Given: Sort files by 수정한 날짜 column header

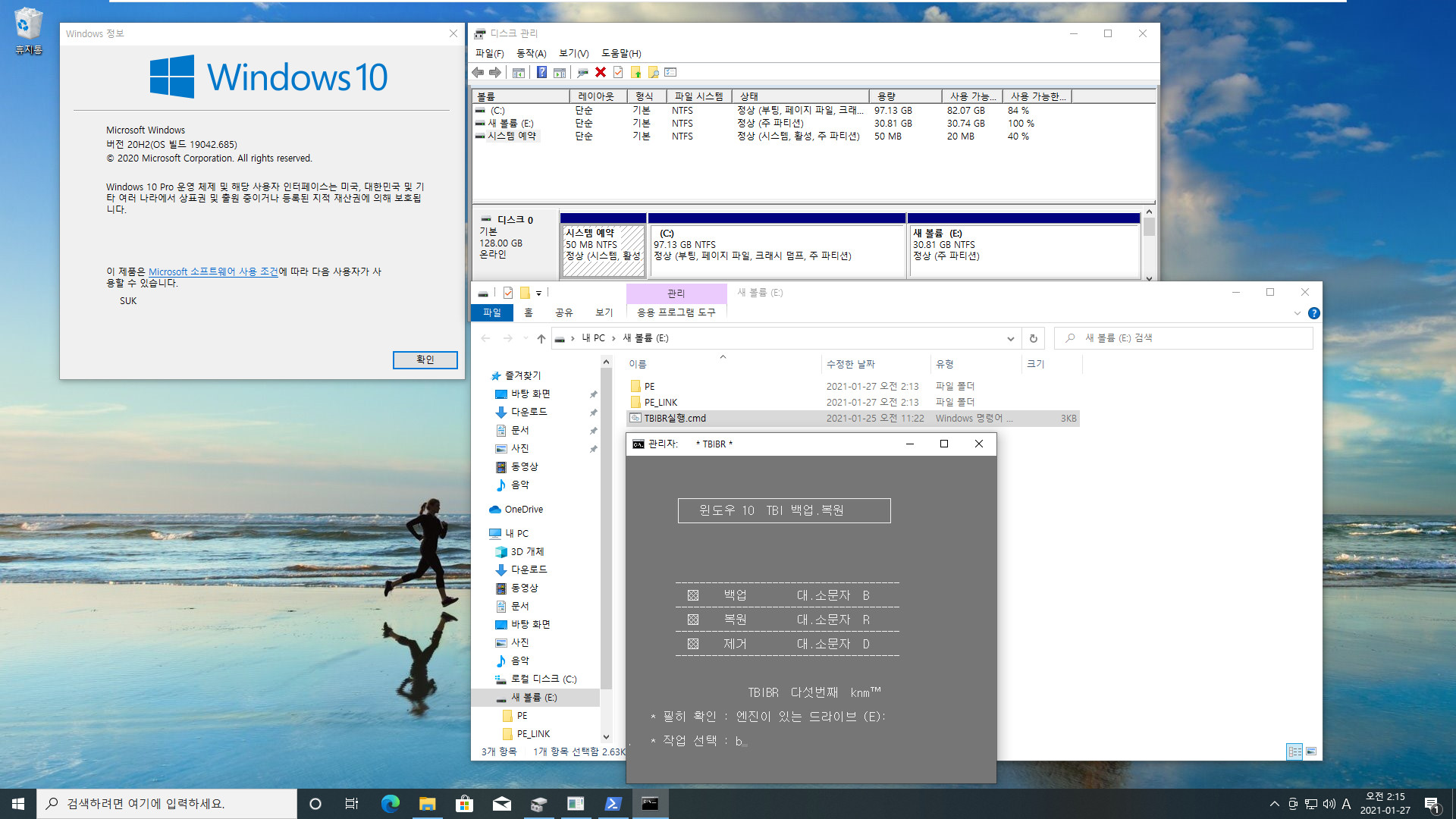Looking at the screenshot, I should 876,364.
